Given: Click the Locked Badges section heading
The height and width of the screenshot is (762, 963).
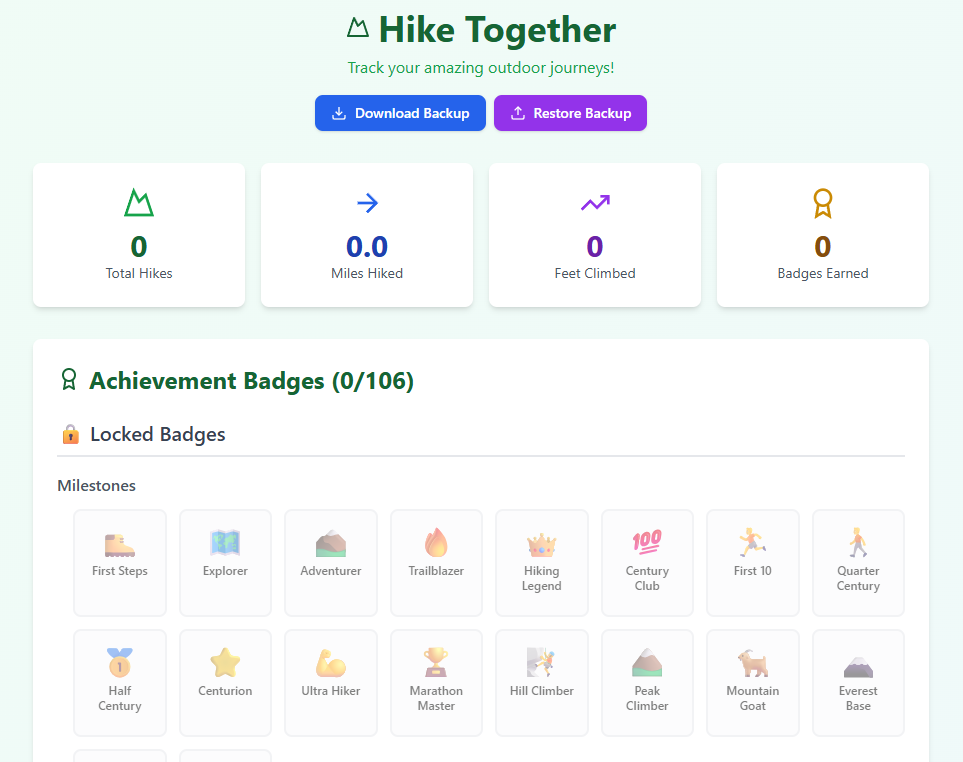Looking at the screenshot, I should click(x=157, y=434).
